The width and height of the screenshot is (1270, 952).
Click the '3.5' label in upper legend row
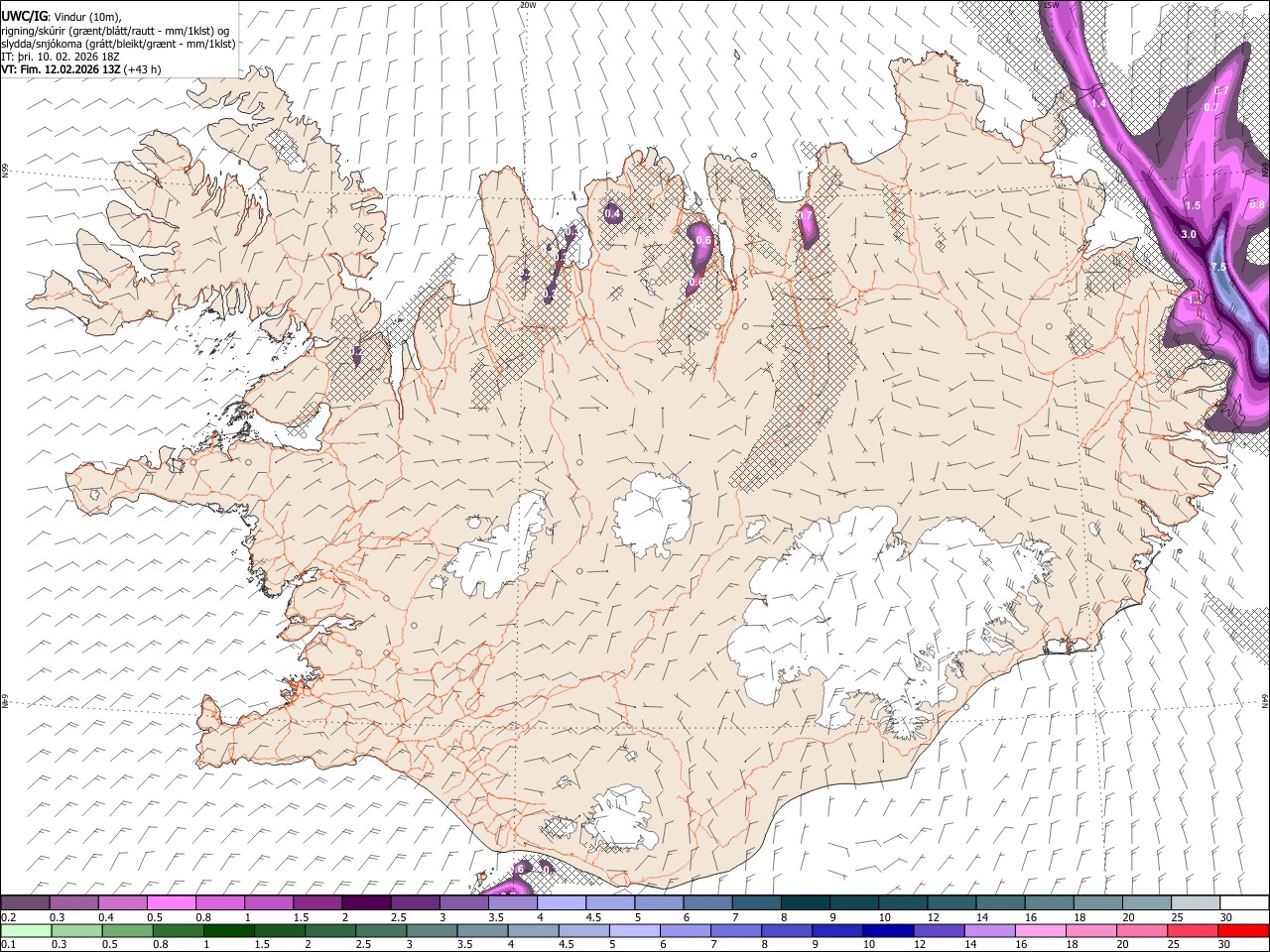pyautogui.click(x=496, y=917)
